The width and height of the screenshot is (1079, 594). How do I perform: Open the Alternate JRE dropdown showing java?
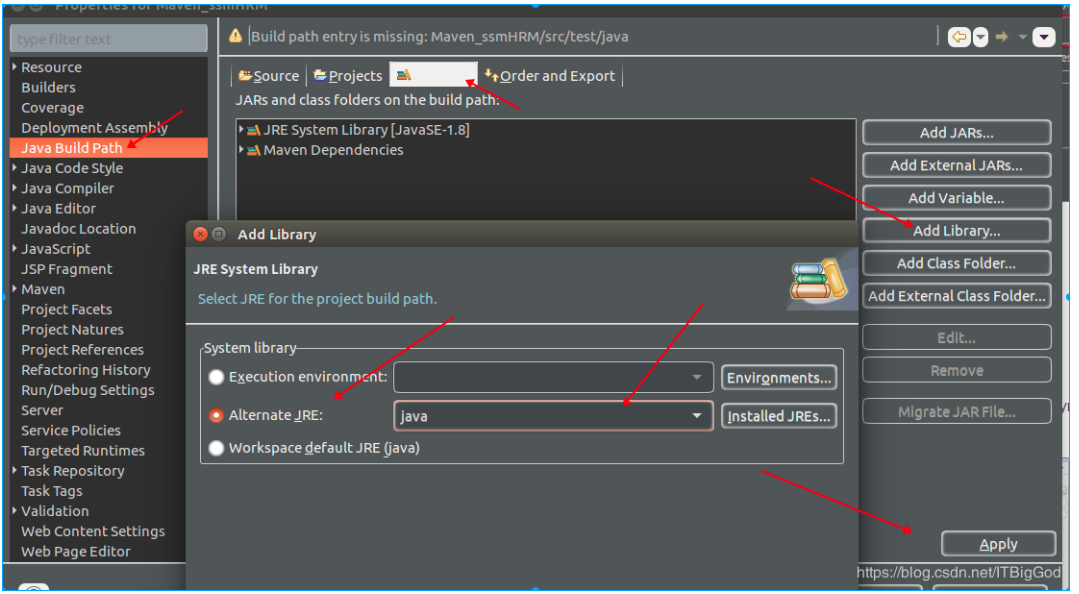click(697, 415)
